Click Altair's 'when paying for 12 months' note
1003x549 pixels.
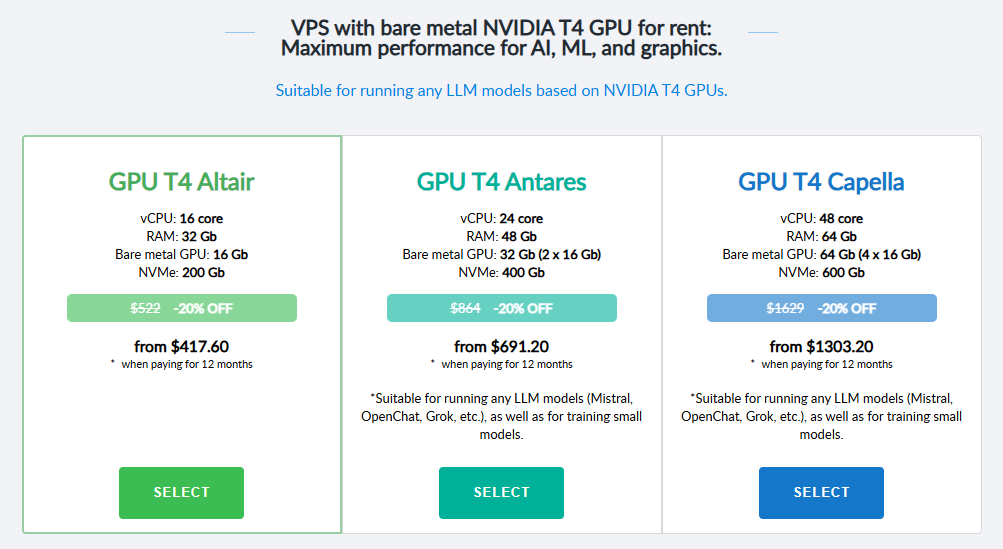point(186,364)
